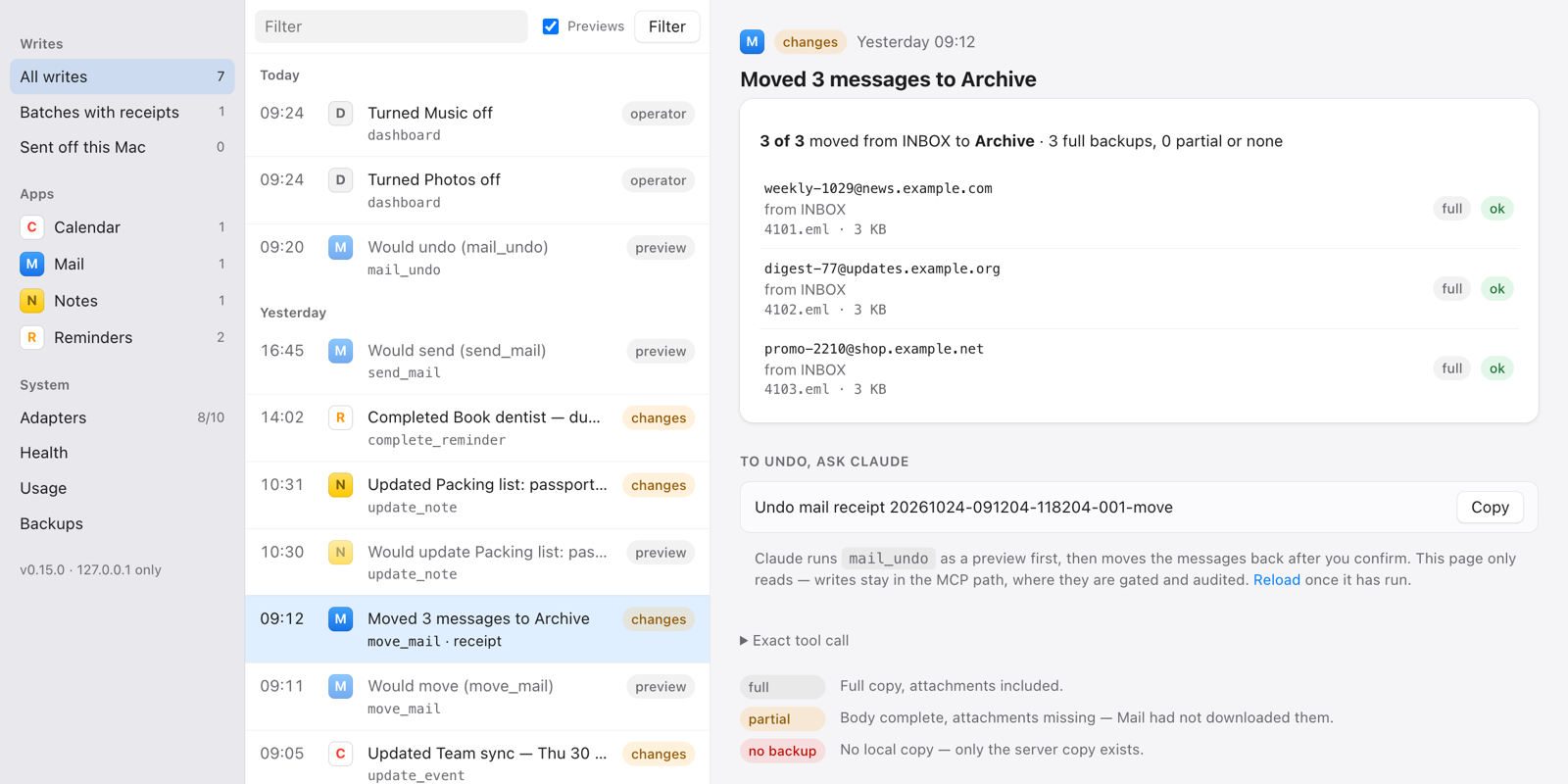This screenshot has width=1568, height=784.
Task: Open Sent off this Mac view
Action: (x=122, y=147)
